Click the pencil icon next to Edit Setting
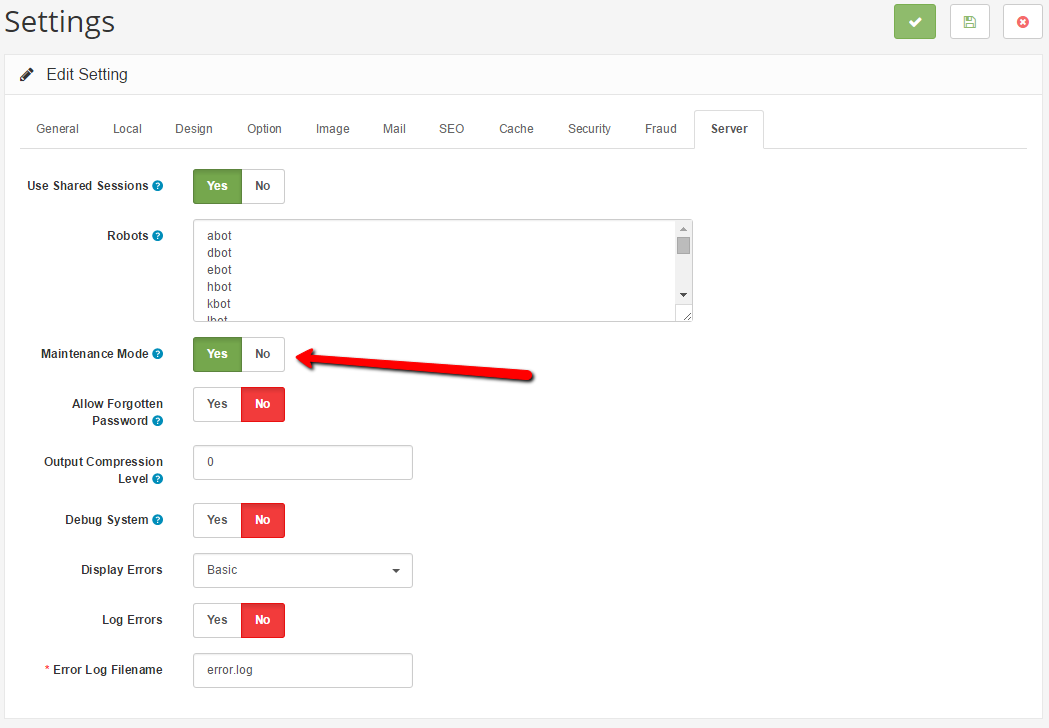 [27, 74]
